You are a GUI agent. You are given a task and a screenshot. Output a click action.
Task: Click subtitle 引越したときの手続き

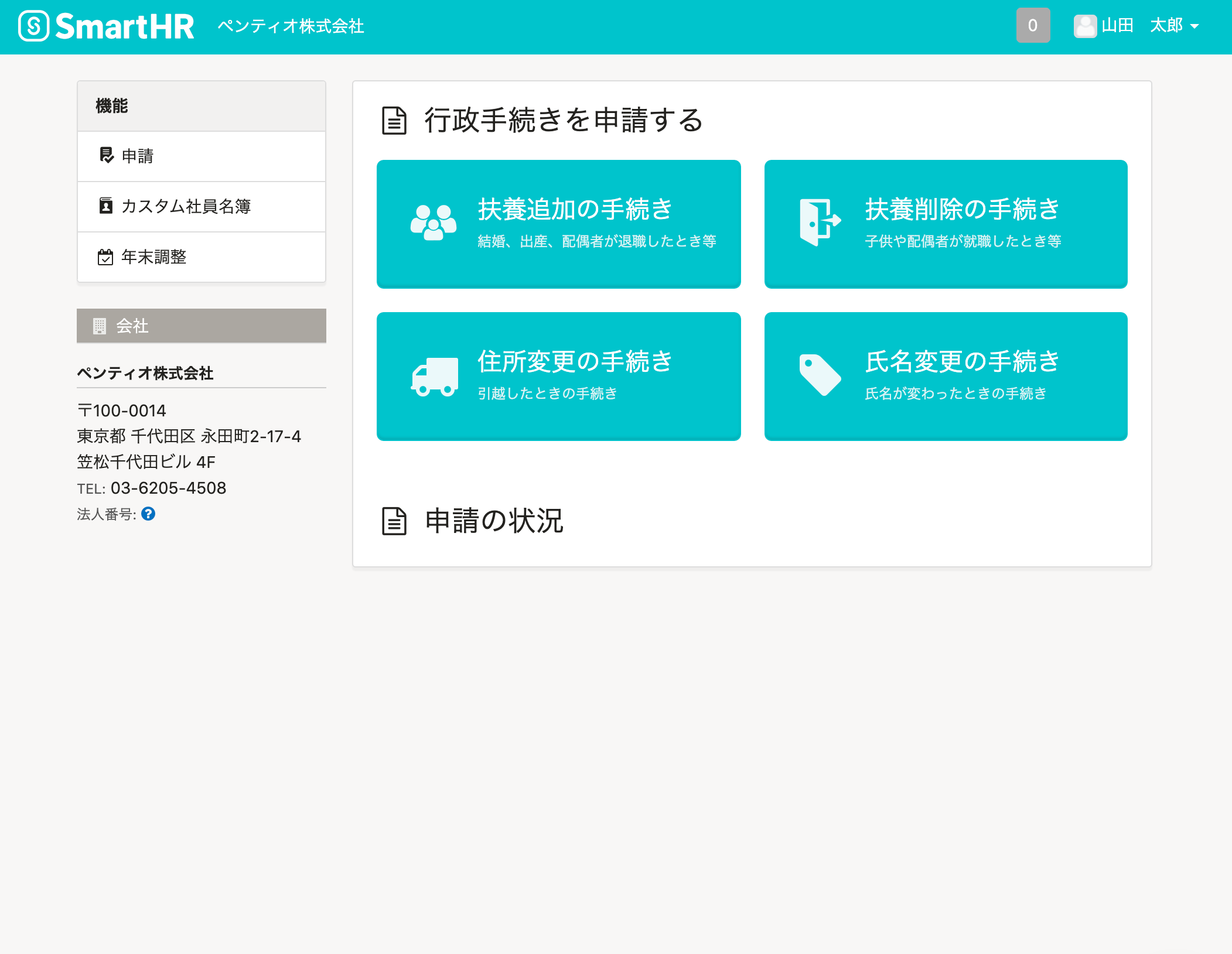(x=548, y=394)
